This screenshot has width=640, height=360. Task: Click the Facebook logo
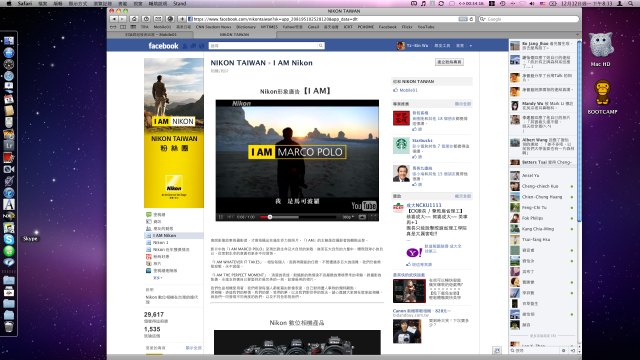tap(163, 46)
